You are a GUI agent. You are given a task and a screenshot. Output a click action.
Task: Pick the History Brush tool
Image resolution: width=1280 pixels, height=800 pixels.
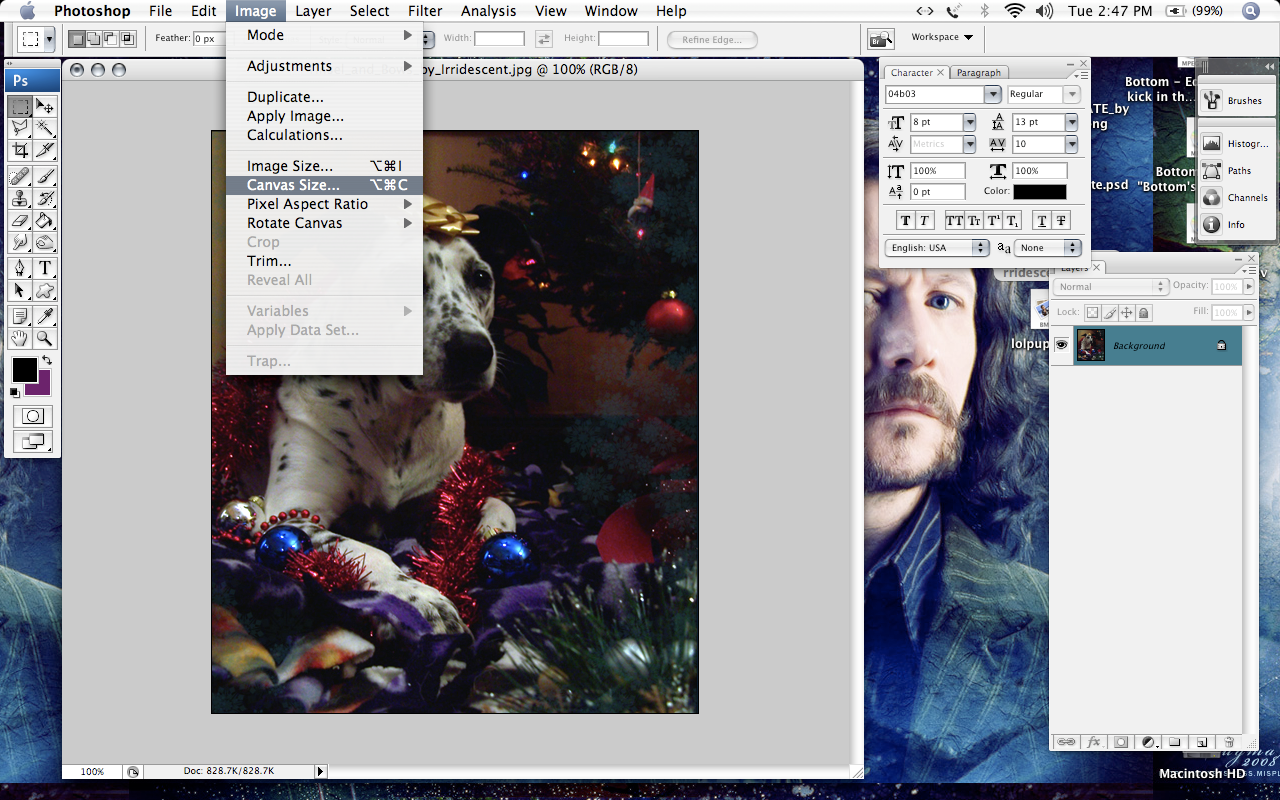(45, 198)
